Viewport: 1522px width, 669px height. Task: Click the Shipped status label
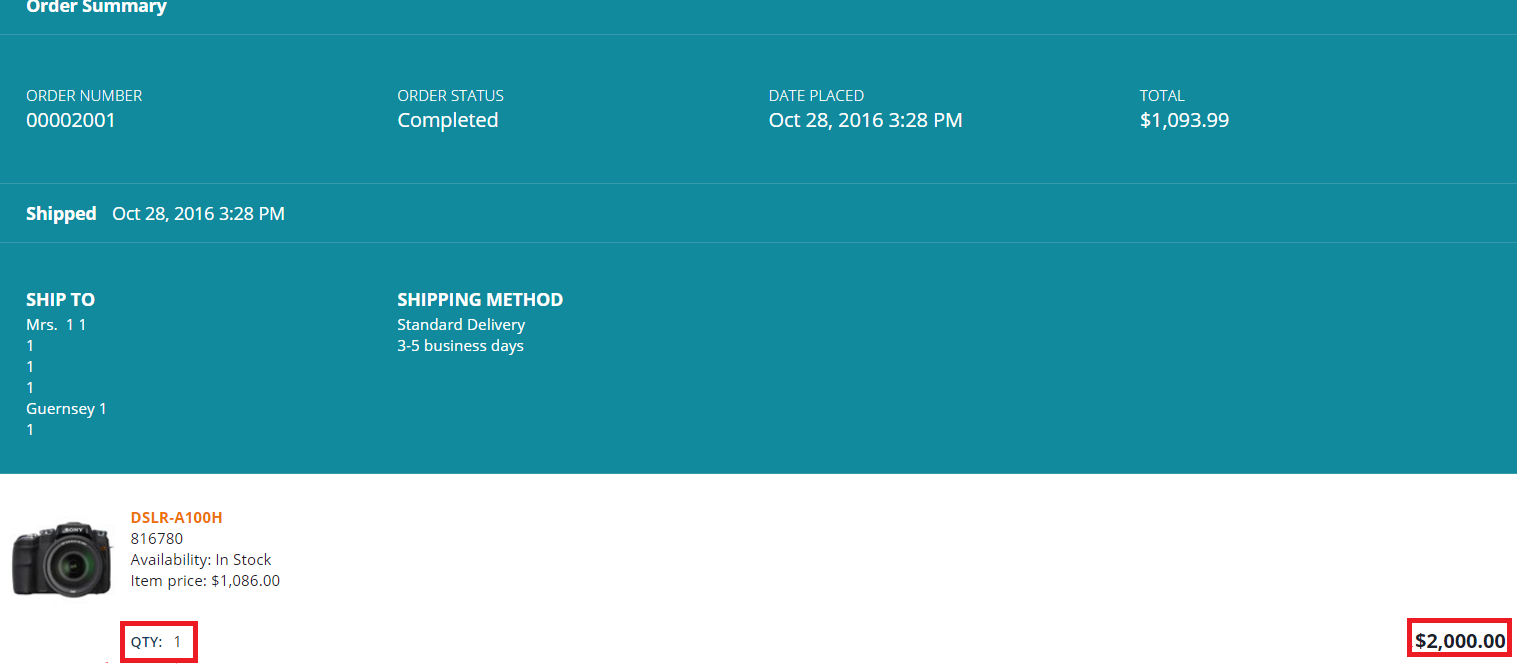[x=61, y=213]
